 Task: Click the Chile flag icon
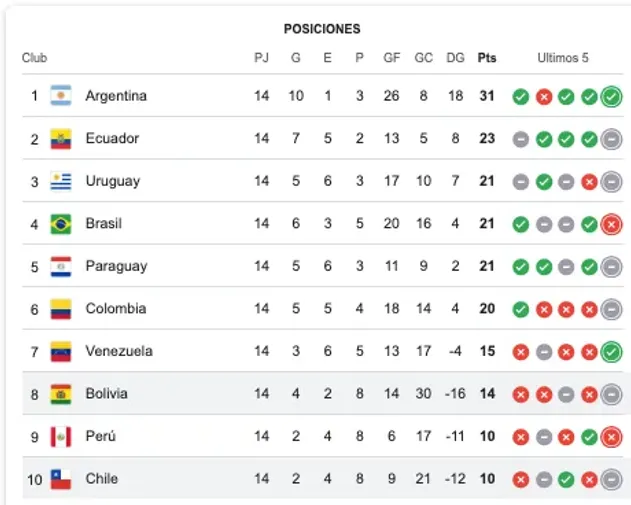point(61,479)
